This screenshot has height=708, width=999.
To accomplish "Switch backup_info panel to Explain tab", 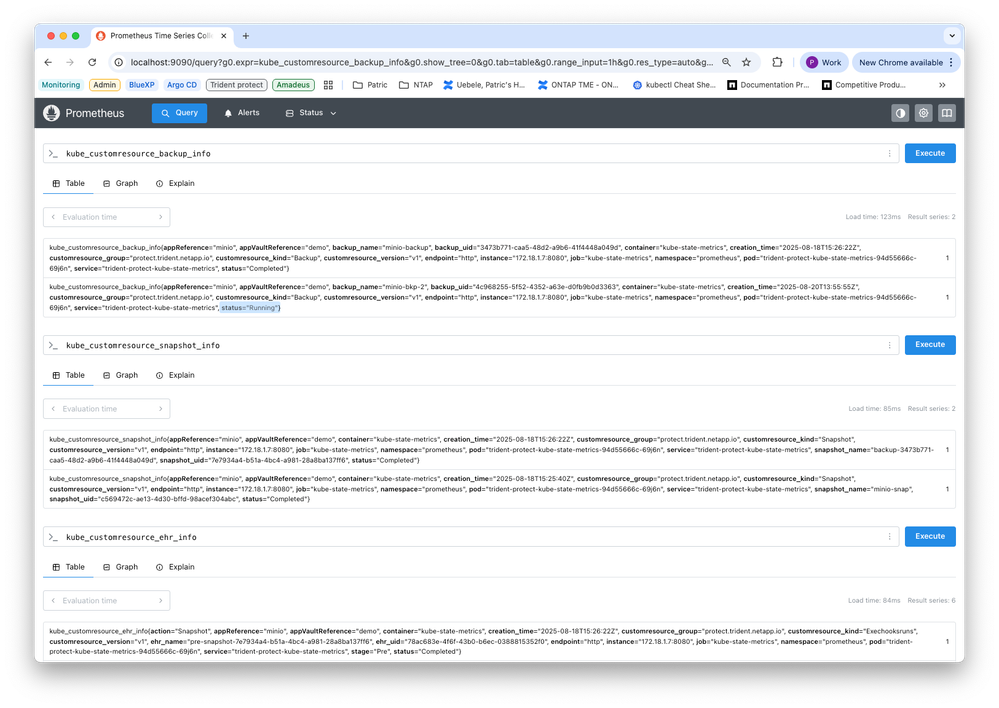I will tap(175, 184).
